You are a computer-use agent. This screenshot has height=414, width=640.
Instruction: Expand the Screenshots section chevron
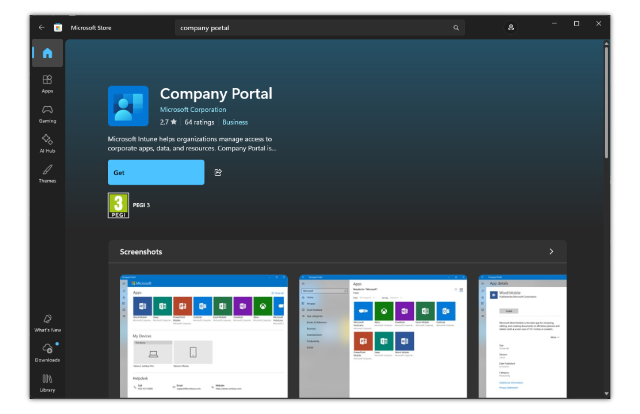[x=551, y=252]
